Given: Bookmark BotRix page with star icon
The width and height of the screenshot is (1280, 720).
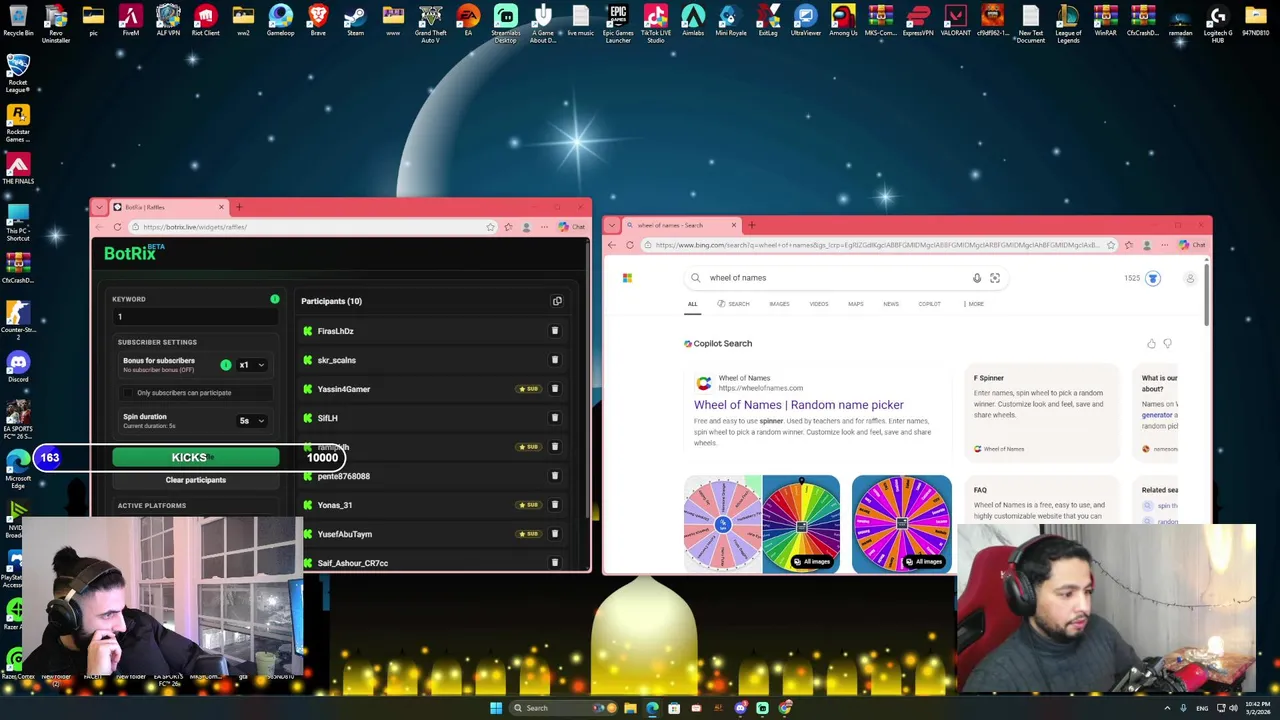Looking at the screenshot, I should click(490, 227).
